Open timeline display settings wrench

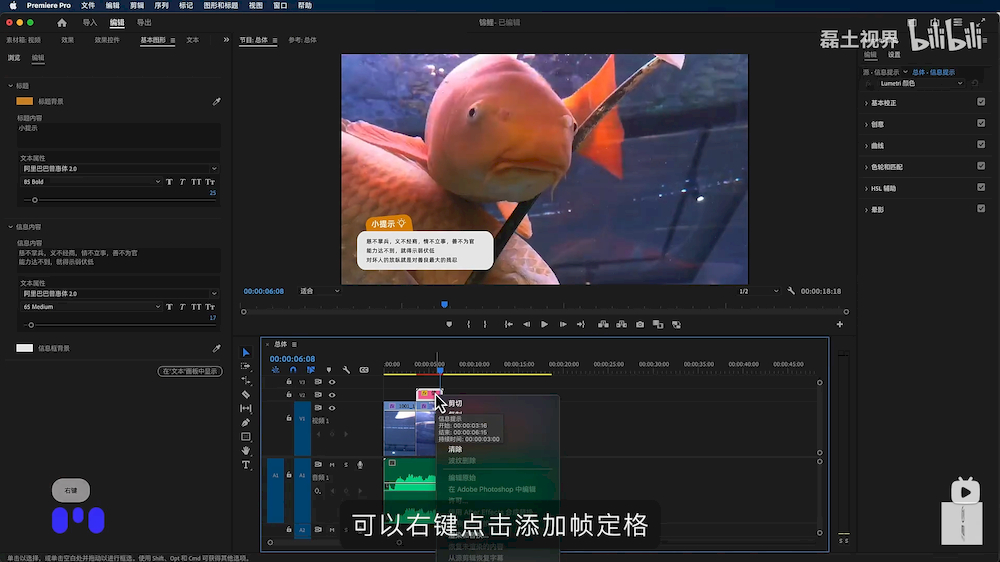tap(346, 370)
